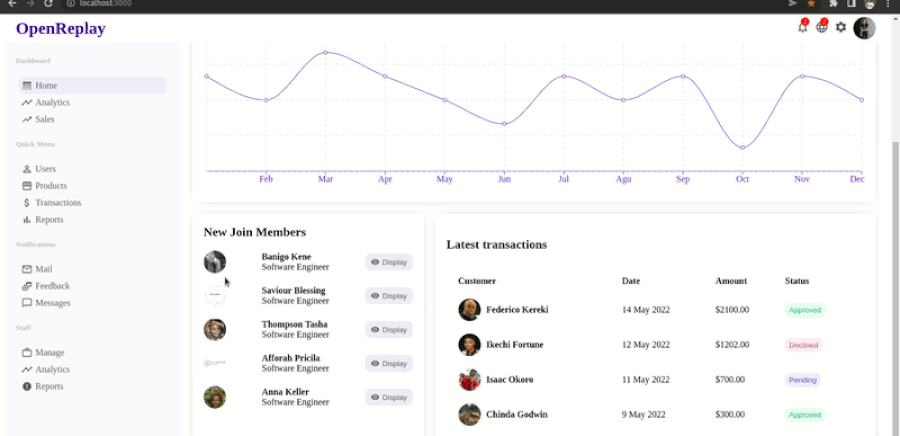The height and width of the screenshot is (436, 900).
Task: Click the Sales trend line icon
Action: [26, 119]
